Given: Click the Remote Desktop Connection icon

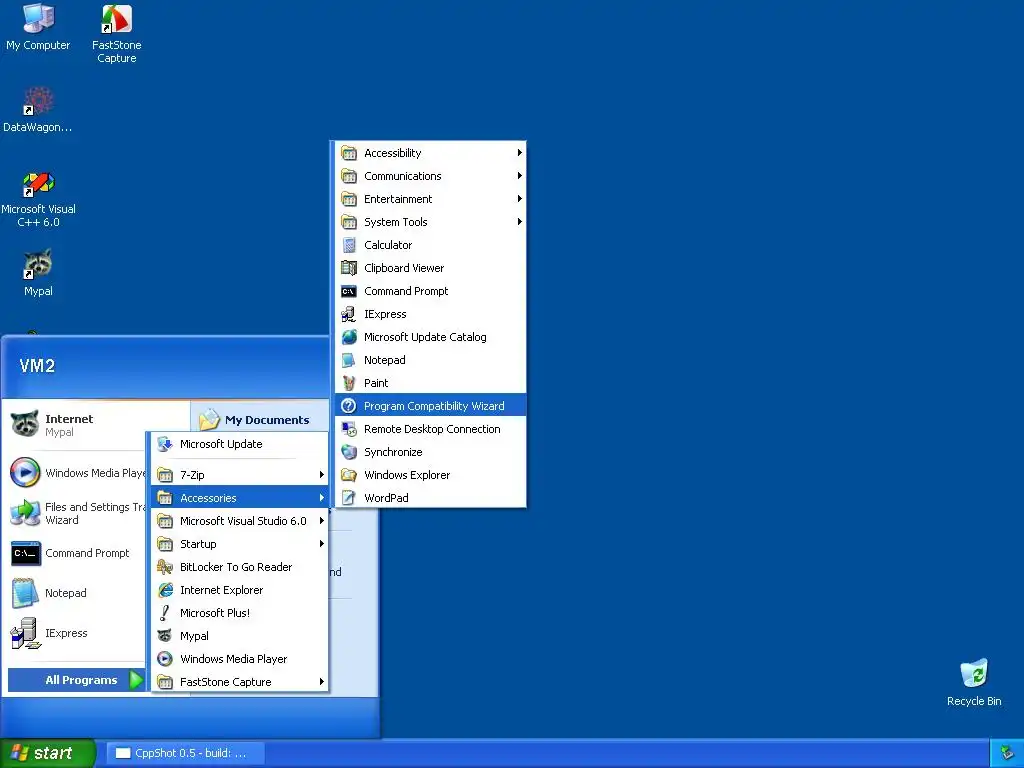Looking at the screenshot, I should click(x=349, y=429).
